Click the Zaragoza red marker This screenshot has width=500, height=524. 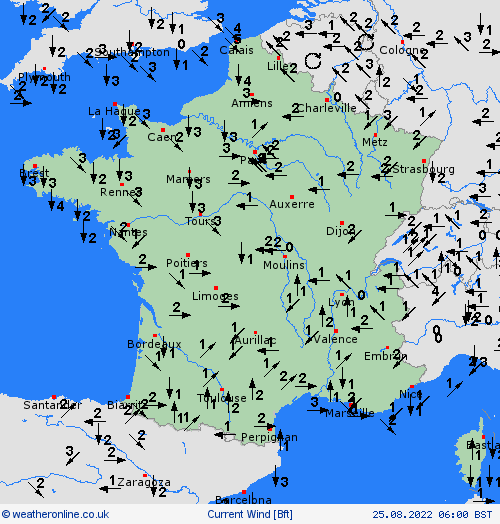pos(145,476)
